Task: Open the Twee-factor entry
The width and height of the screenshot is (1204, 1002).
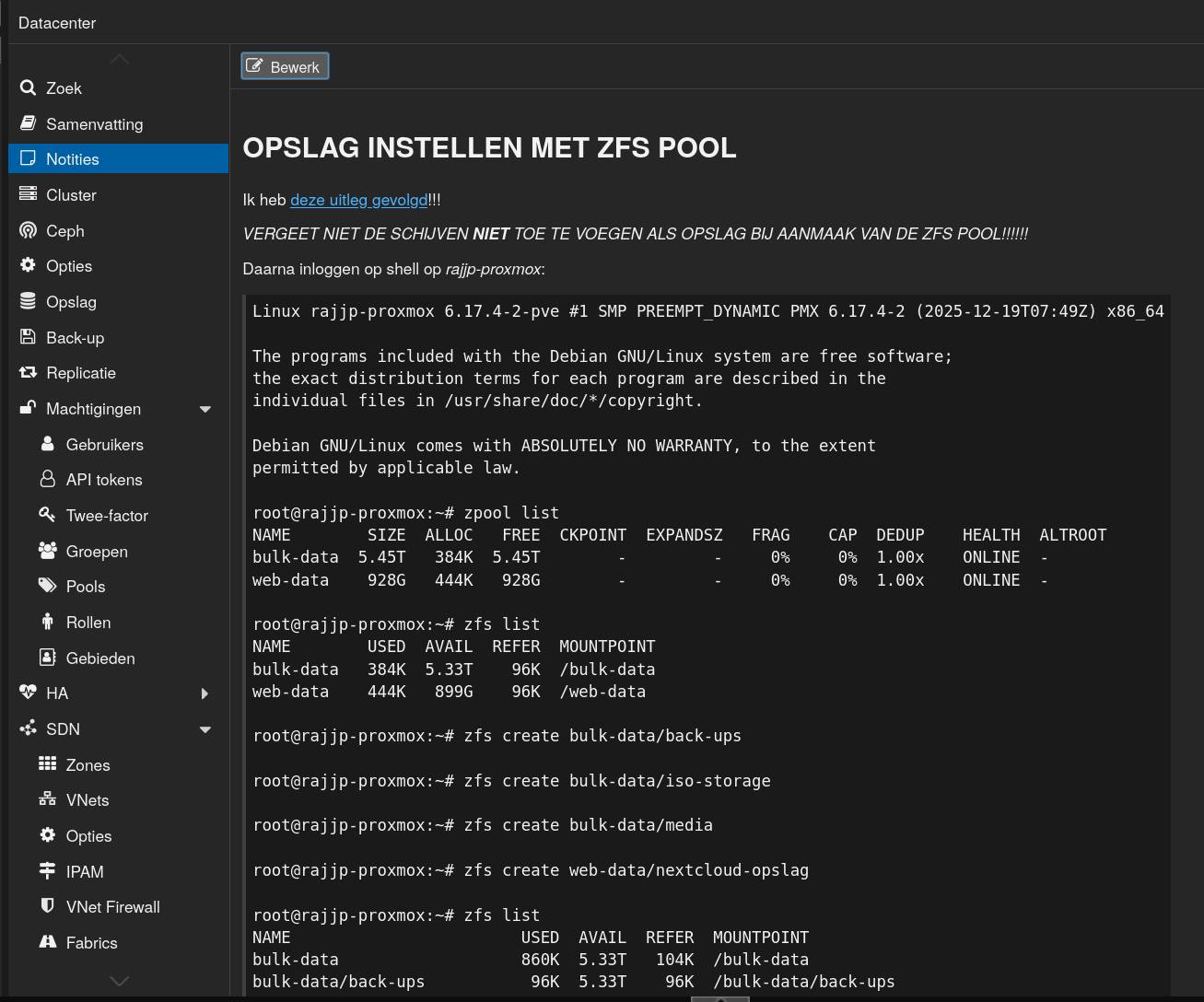Action: pos(118,515)
